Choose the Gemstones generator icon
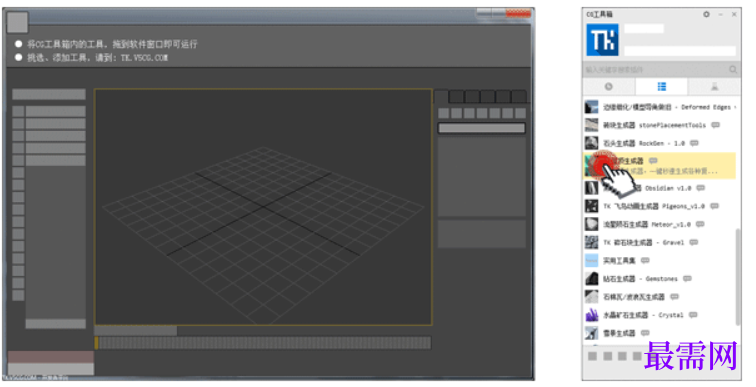Image resolution: width=756 pixels, height=387 pixels. coord(591,279)
